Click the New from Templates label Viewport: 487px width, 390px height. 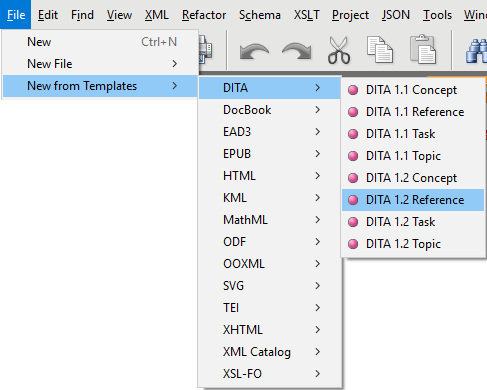pyautogui.click(x=82, y=86)
